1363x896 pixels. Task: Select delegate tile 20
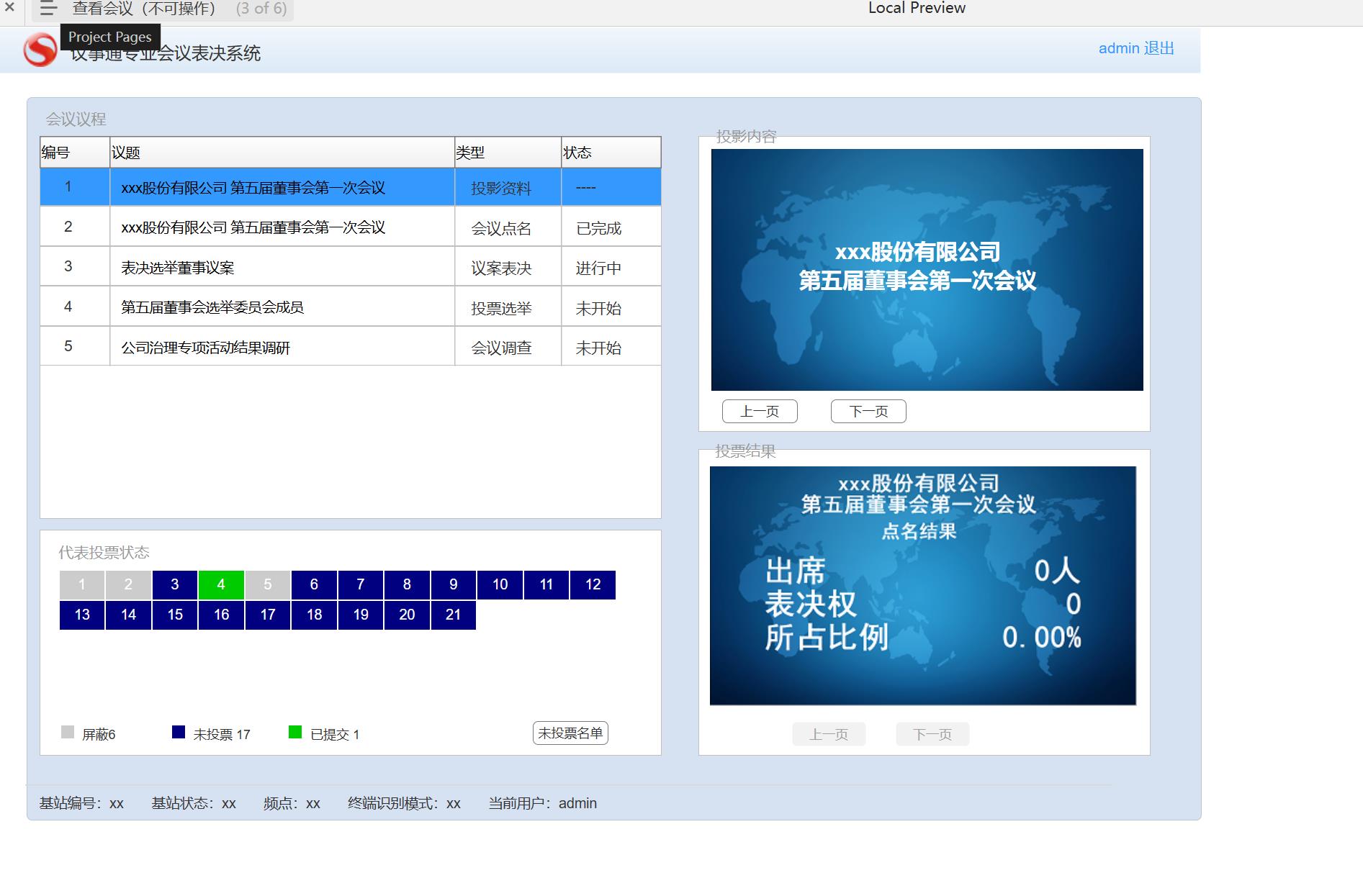pos(407,615)
